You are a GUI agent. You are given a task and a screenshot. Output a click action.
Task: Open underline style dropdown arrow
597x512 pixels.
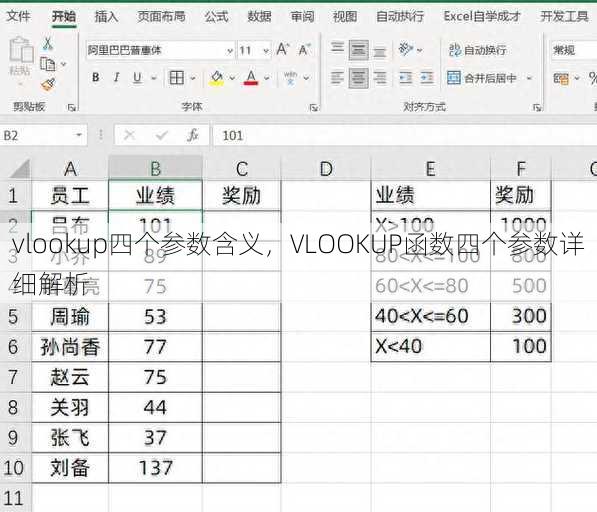tap(154, 78)
